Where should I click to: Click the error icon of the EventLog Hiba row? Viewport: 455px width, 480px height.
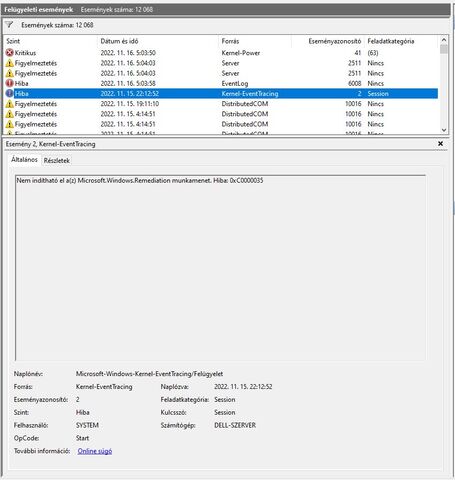pos(10,83)
